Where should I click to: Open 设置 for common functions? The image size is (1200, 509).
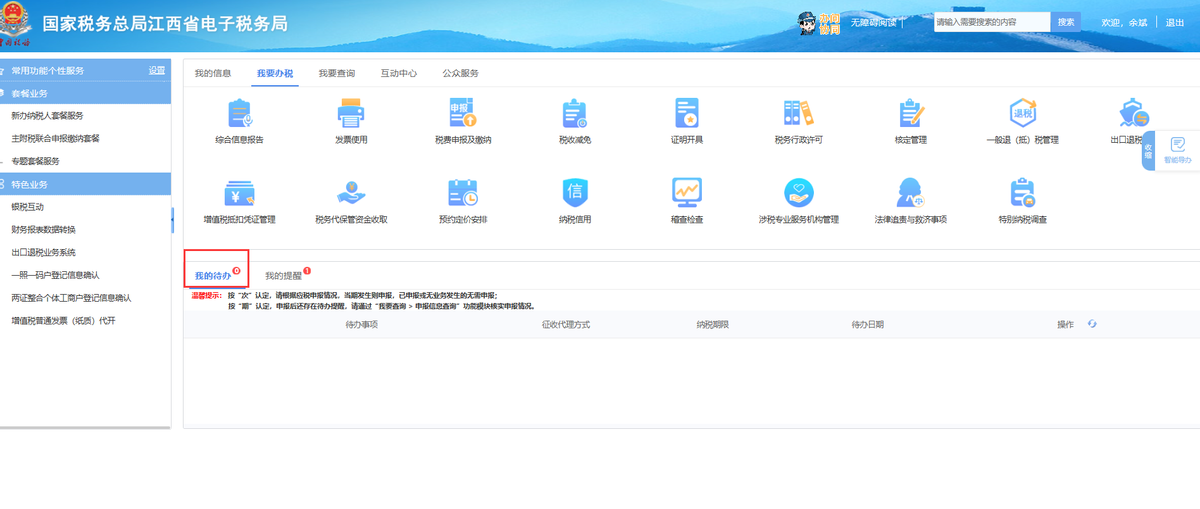157,70
